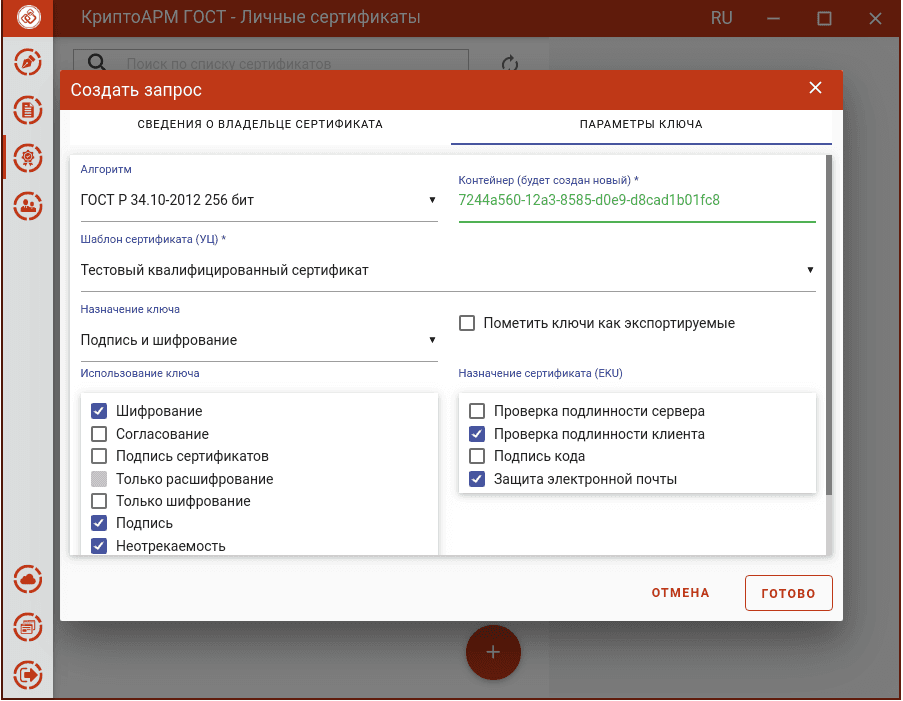This screenshot has height=701, width=903.
Task: Enable the Подпись сертификатов checkbox
Action: point(99,456)
